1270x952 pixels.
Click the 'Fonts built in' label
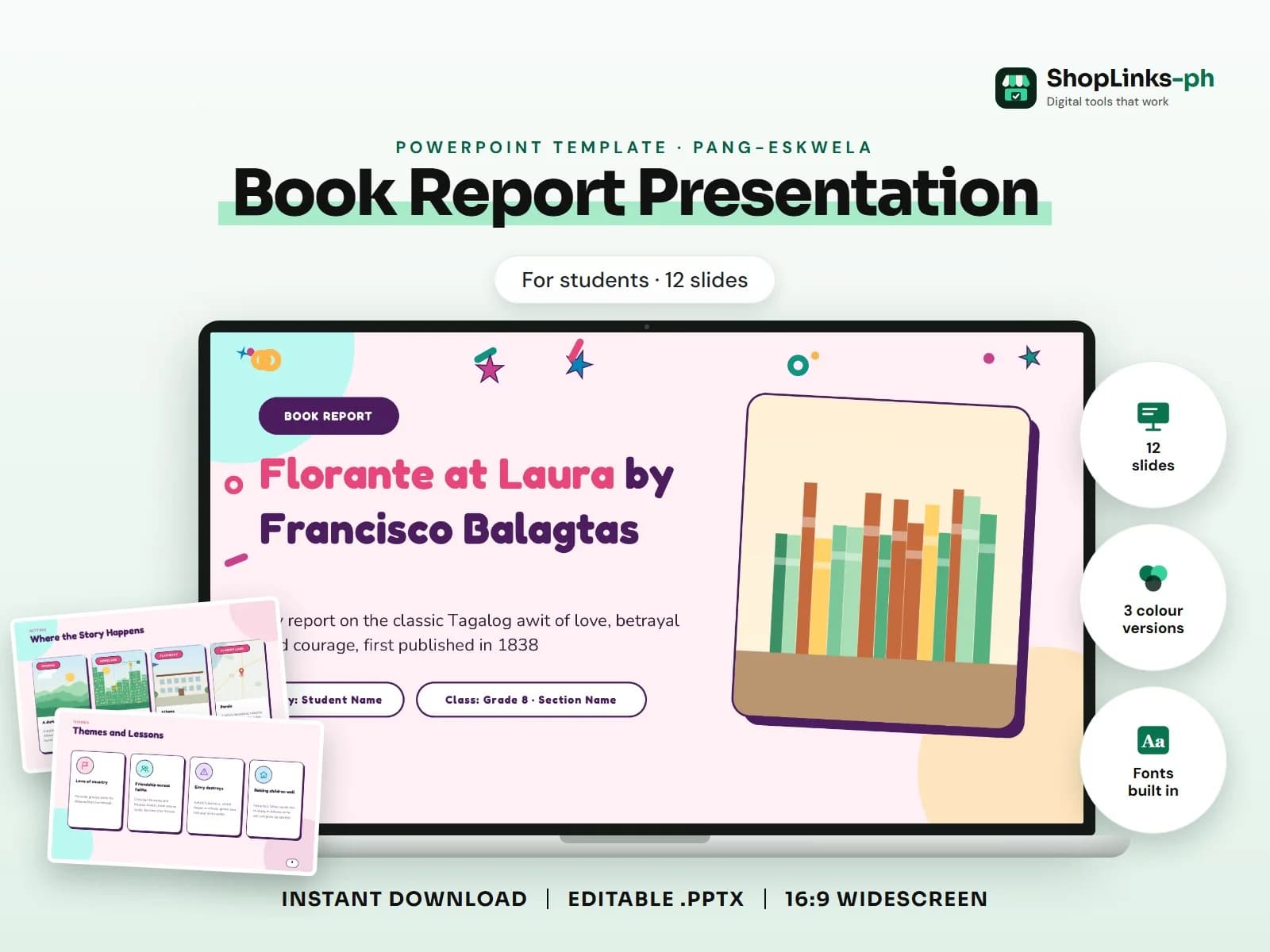1153,781
